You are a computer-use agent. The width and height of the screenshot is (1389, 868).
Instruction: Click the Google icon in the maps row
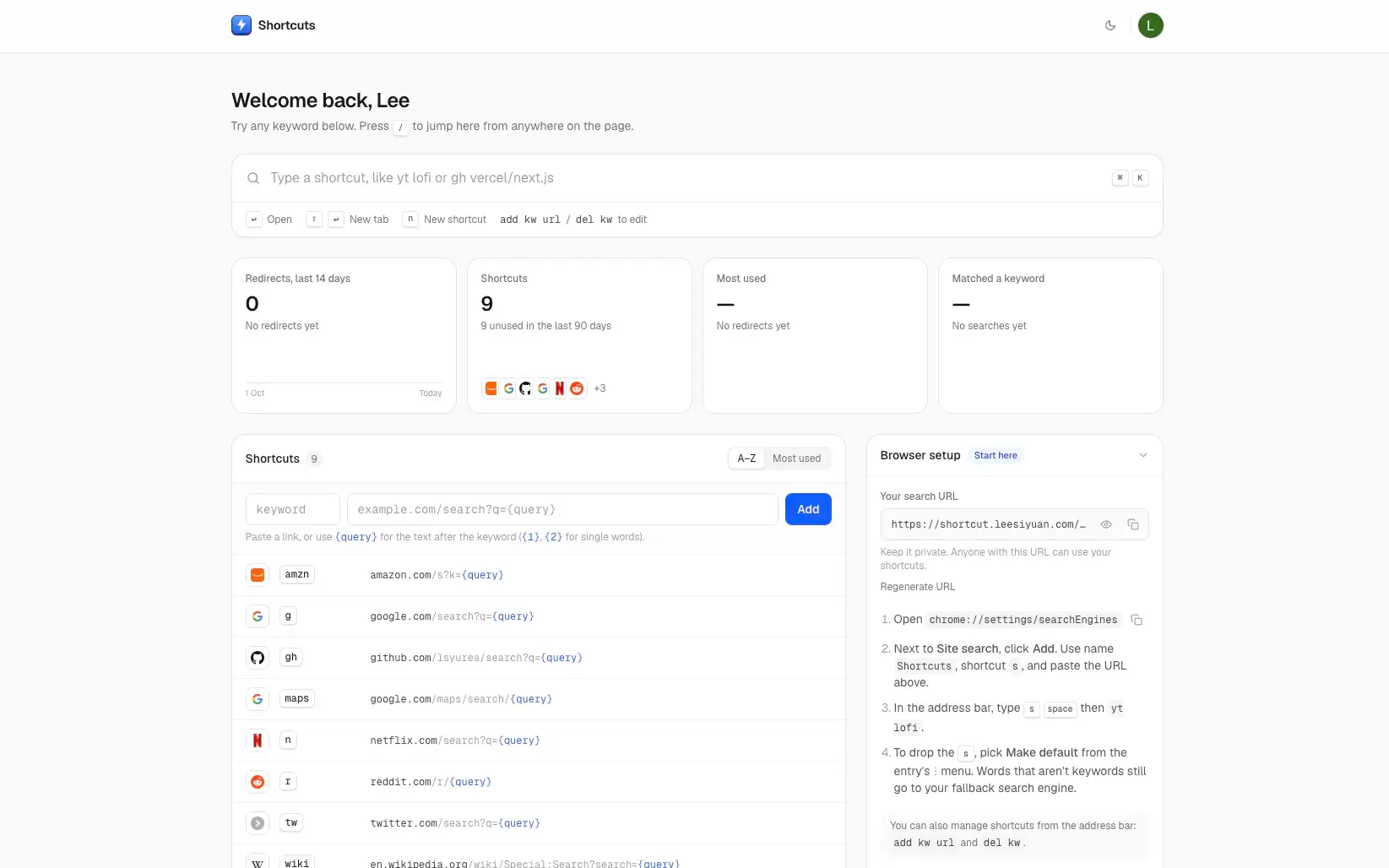coord(258,699)
